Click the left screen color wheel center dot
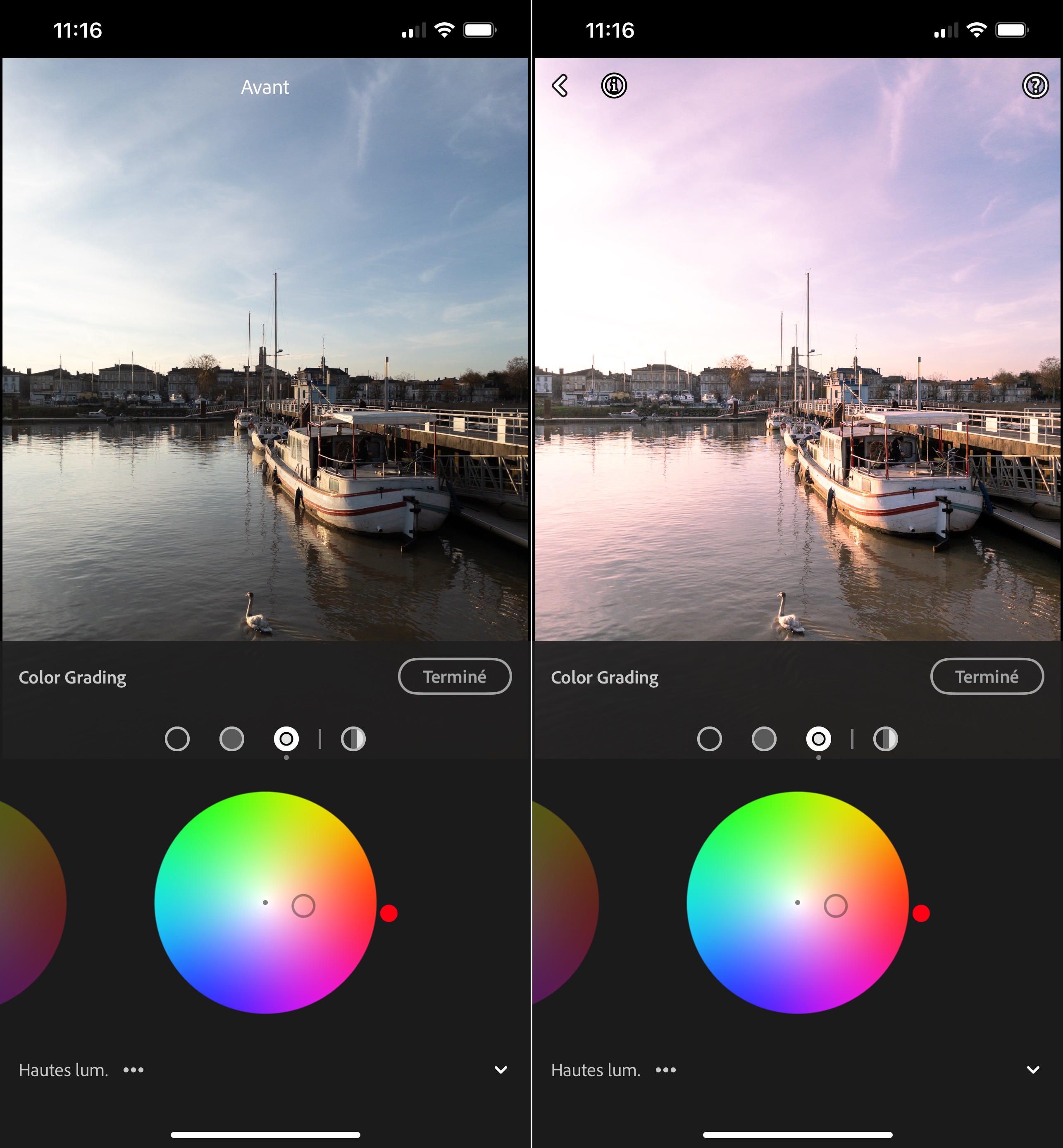The image size is (1063, 1148). [265, 903]
